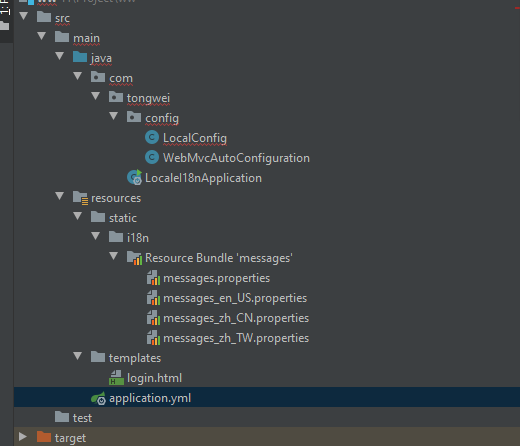520x446 pixels.
Task: Select the i18n folder label
Action: click(x=138, y=238)
